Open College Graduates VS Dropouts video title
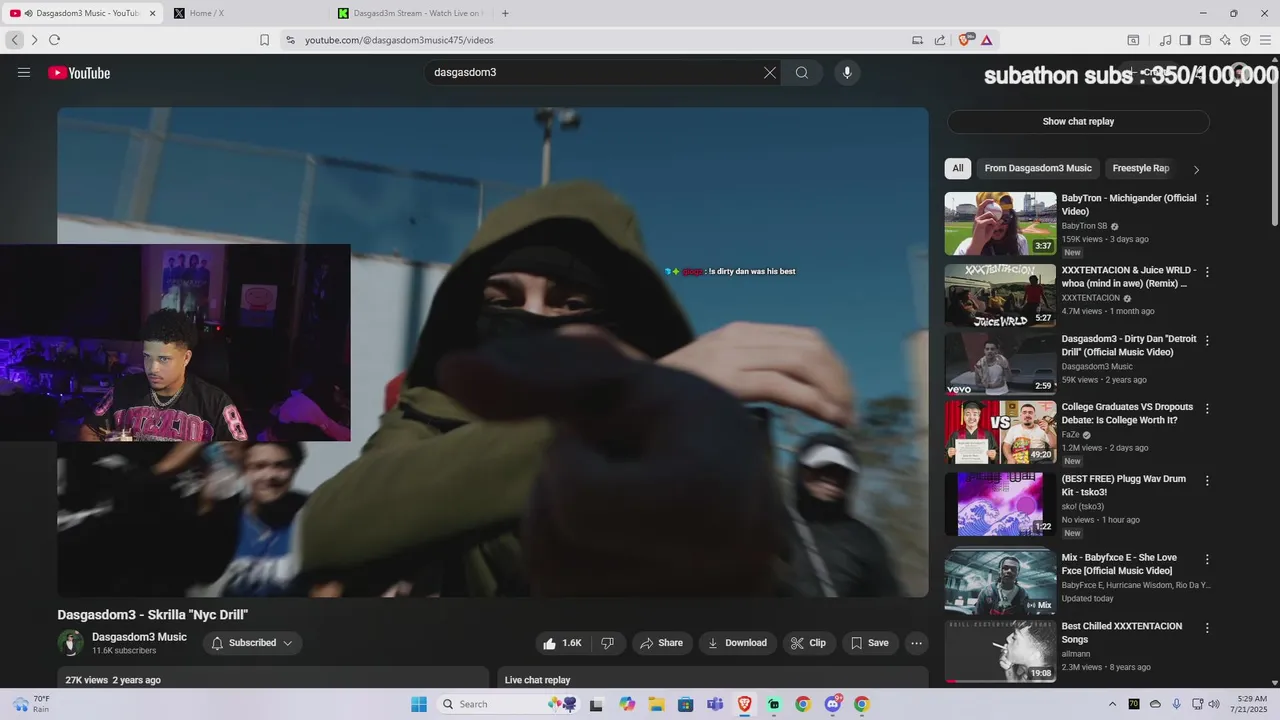Viewport: 1280px width, 720px height. (x=1127, y=414)
